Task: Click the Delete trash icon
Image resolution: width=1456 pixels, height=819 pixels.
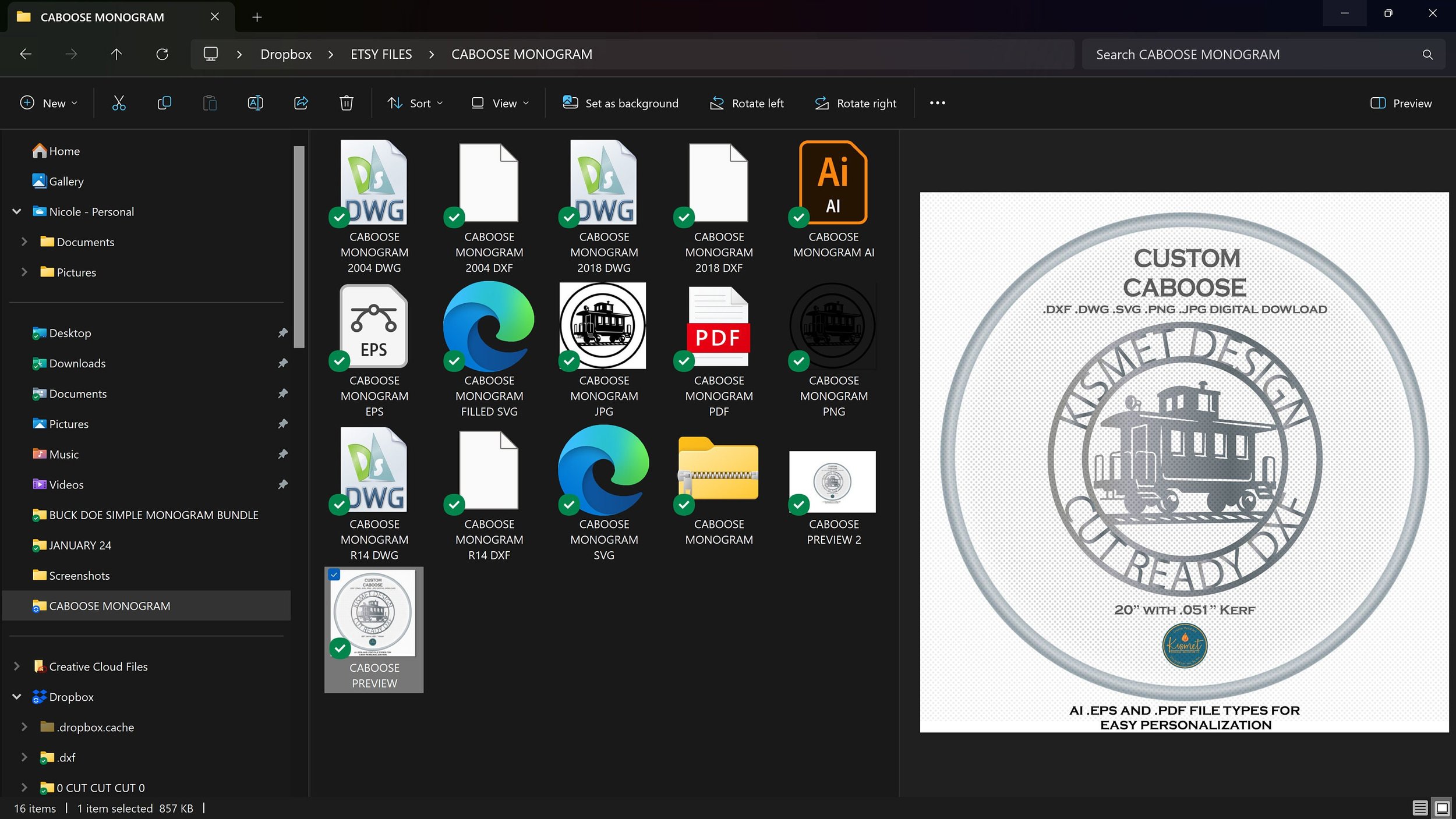Action: click(x=347, y=103)
